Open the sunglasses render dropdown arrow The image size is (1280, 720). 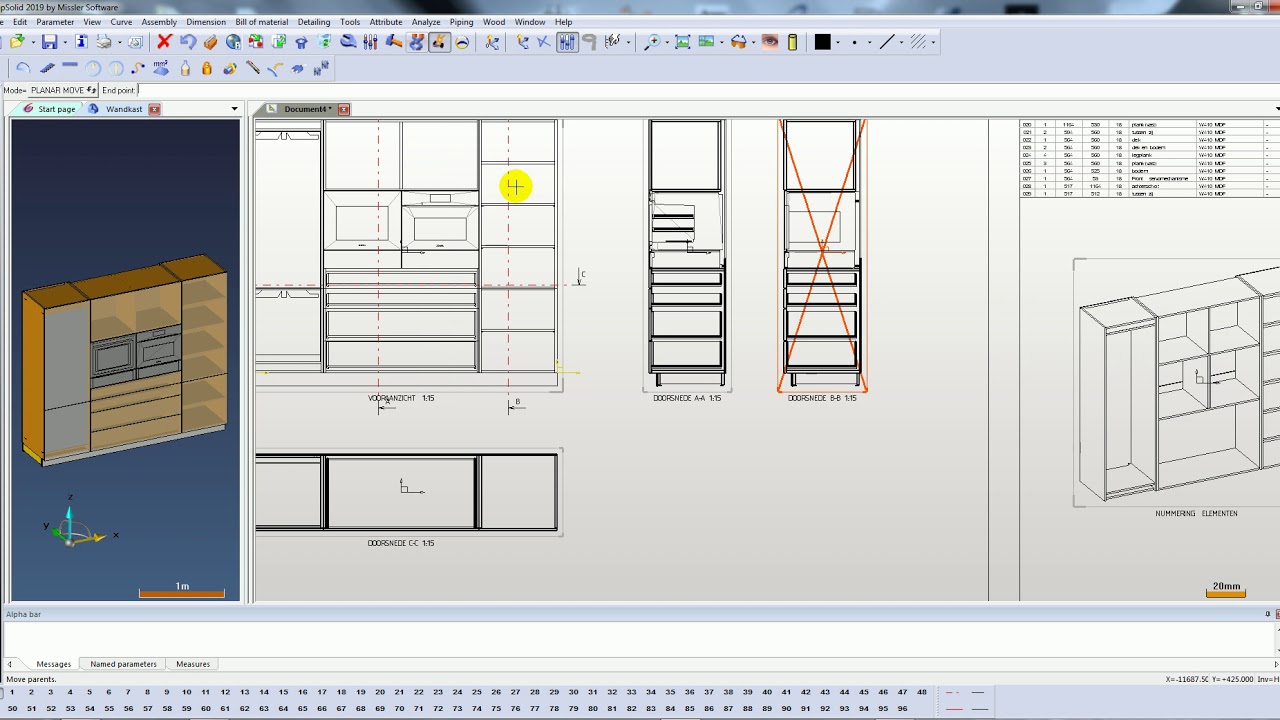pos(754,42)
